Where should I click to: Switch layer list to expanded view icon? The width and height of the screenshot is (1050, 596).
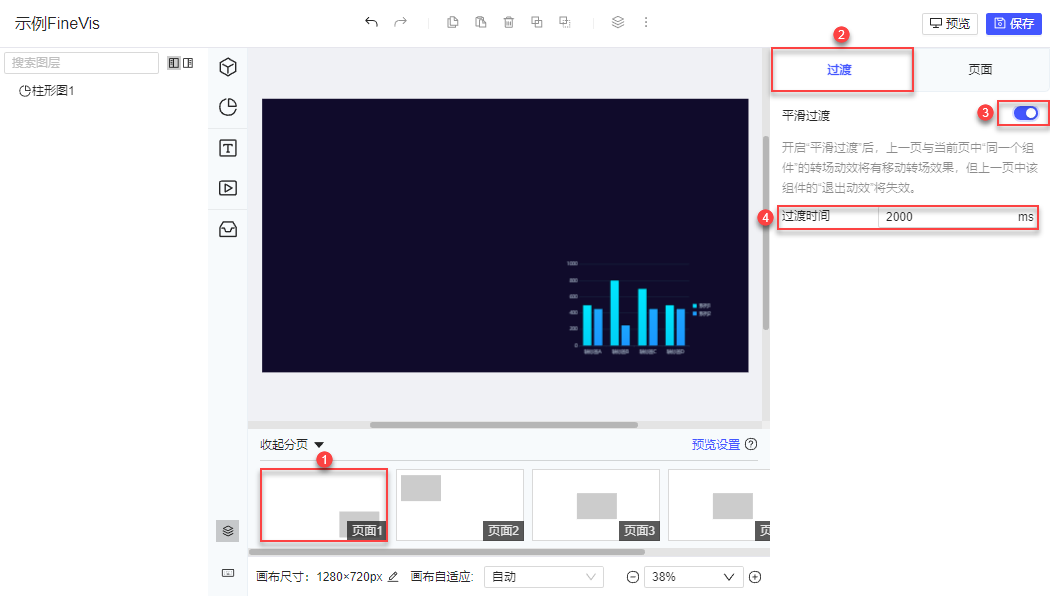click(x=174, y=63)
